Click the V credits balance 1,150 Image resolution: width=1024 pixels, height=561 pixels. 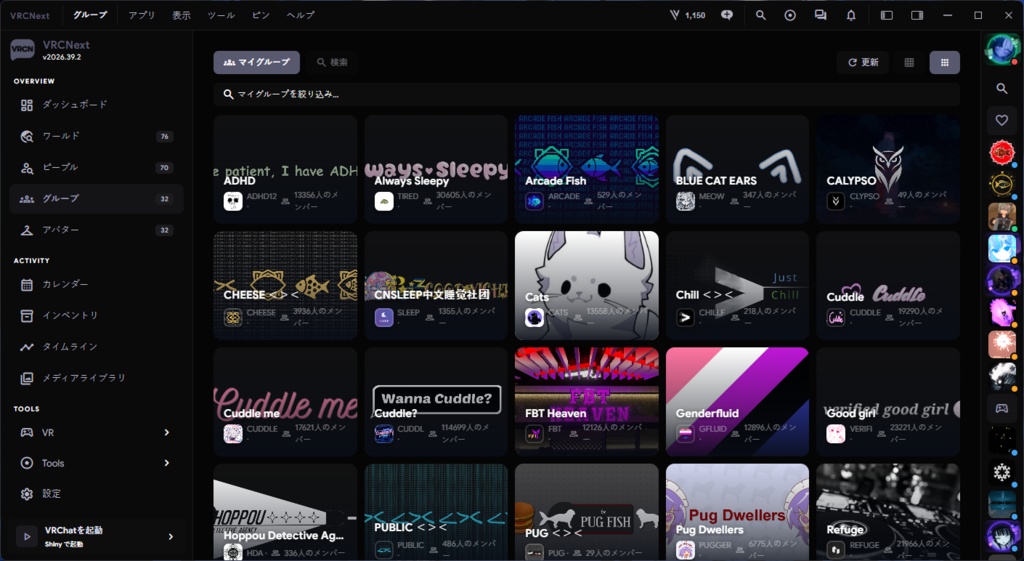pyautogui.click(x=688, y=15)
